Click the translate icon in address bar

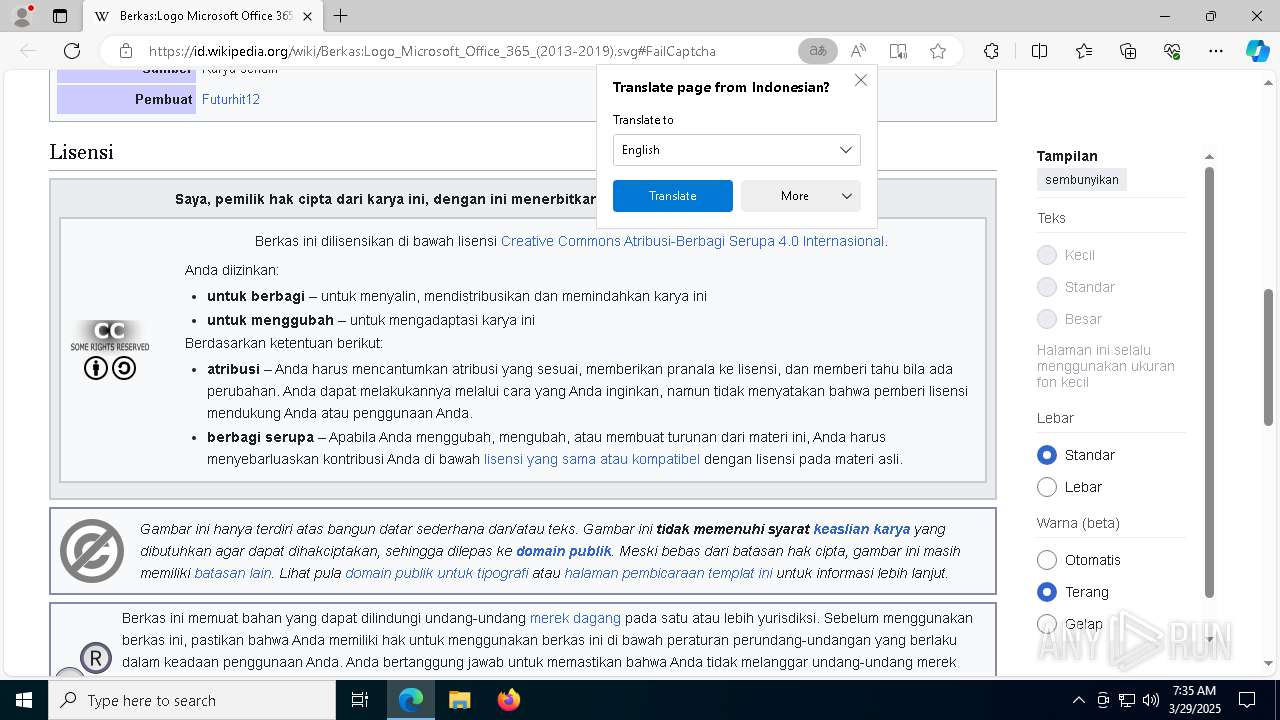click(818, 51)
